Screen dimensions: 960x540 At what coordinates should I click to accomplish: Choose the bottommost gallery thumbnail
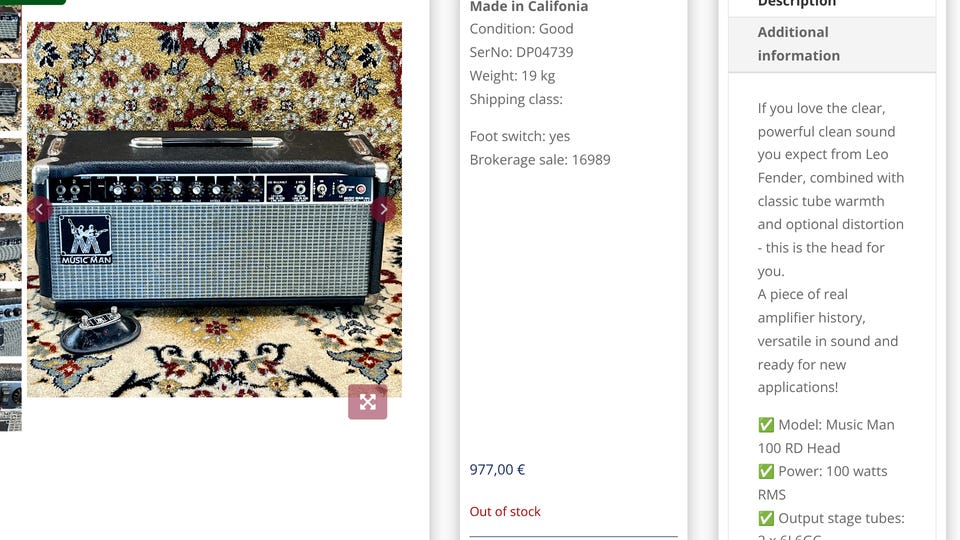pos(10,420)
